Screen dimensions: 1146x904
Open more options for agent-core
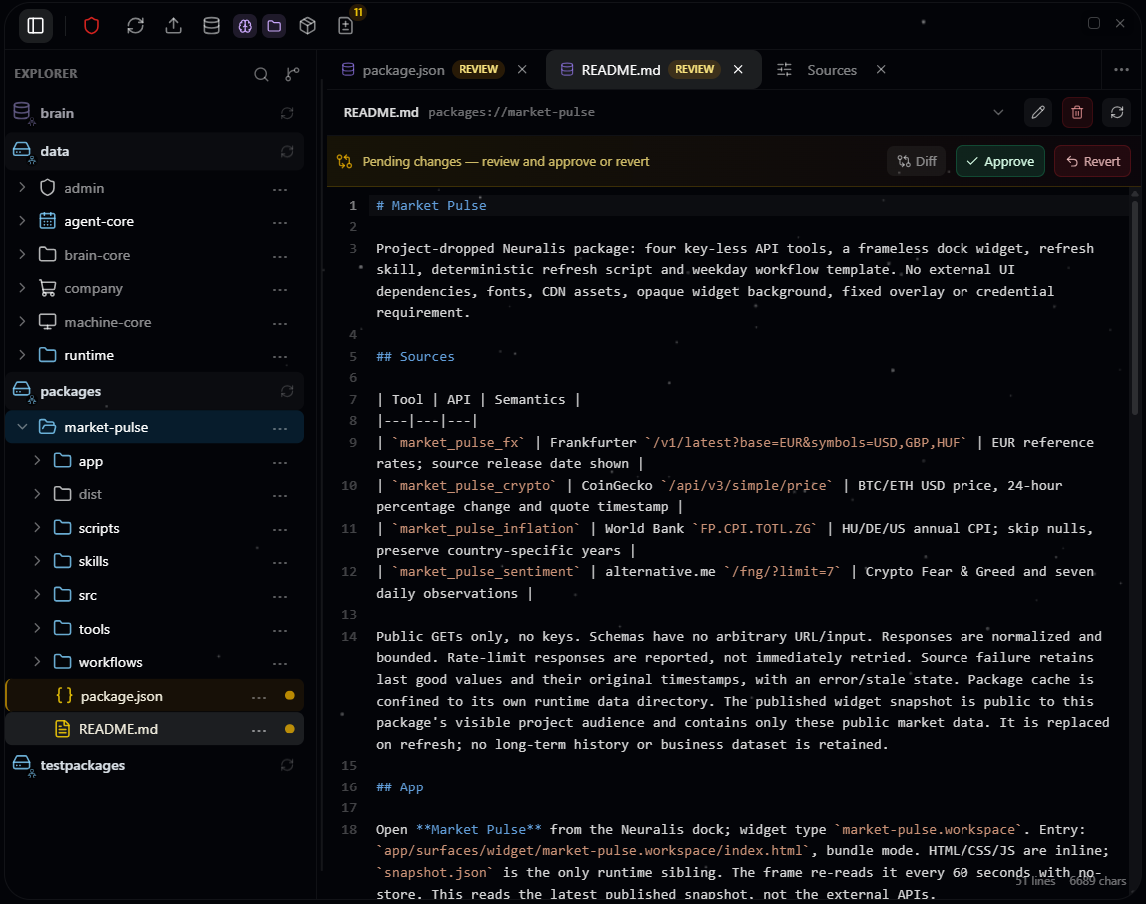tap(280, 222)
